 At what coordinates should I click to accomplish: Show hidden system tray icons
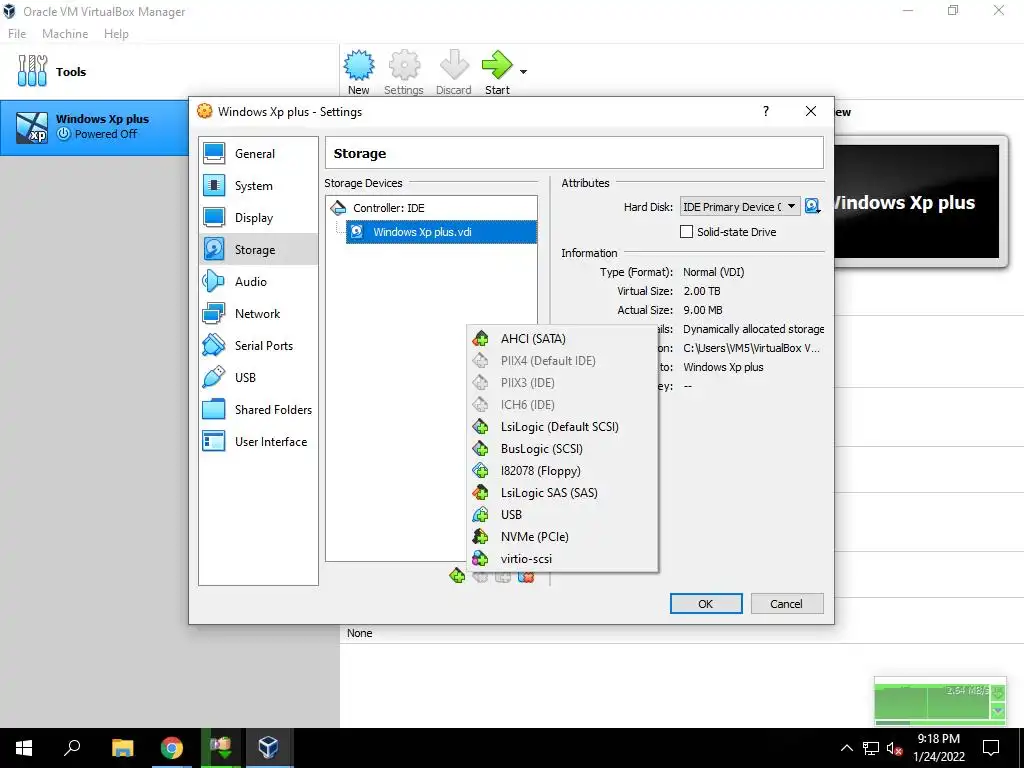click(846, 748)
